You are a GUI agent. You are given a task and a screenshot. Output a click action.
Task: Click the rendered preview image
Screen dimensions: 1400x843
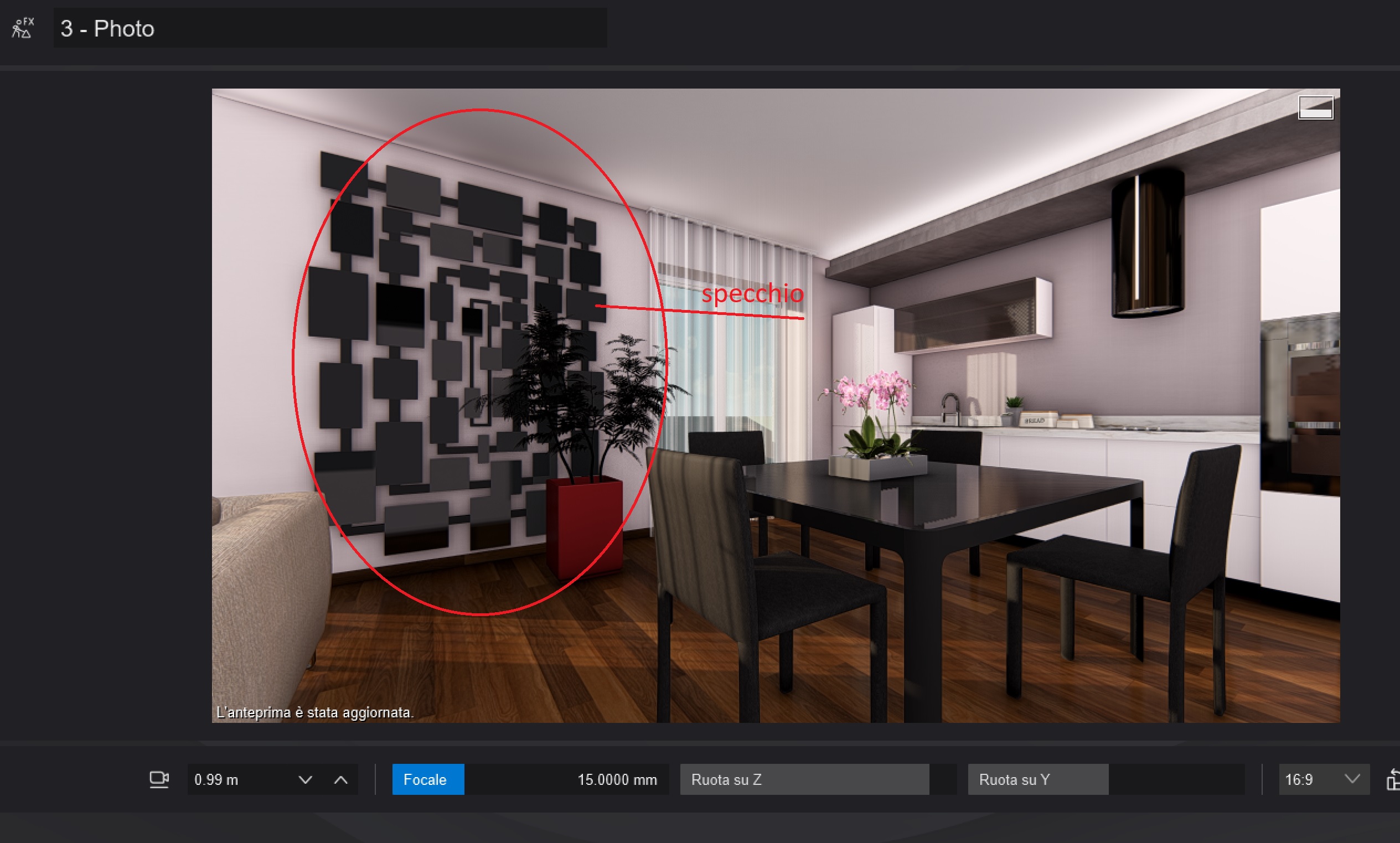point(776,406)
